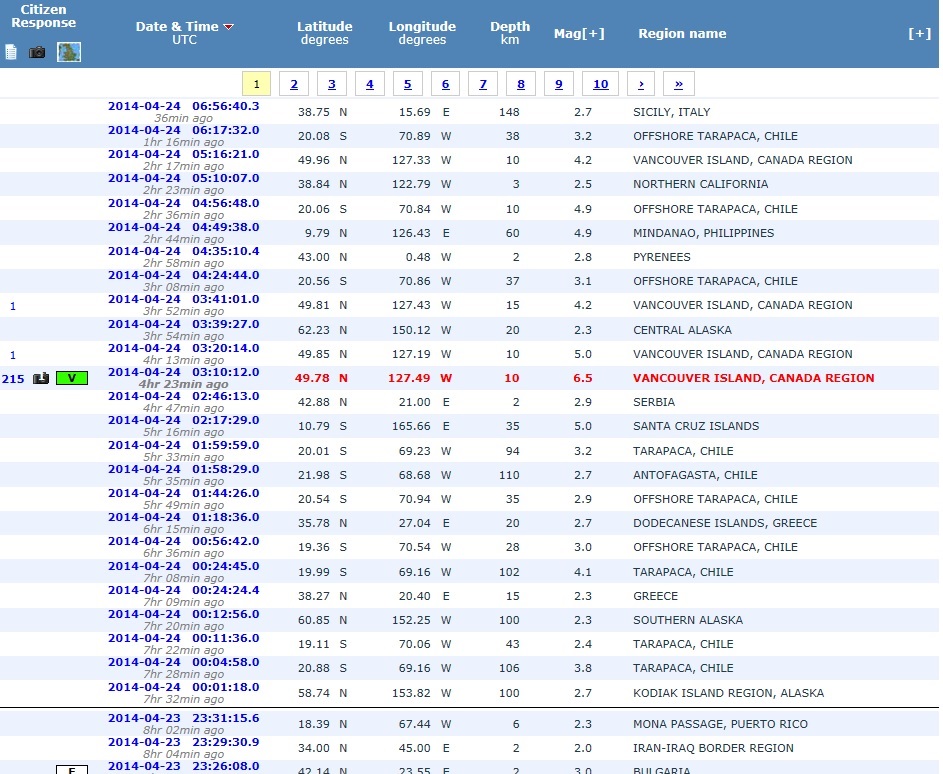Click last page double arrow button
Viewport: 943px width, 774px height.
[679, 84]
